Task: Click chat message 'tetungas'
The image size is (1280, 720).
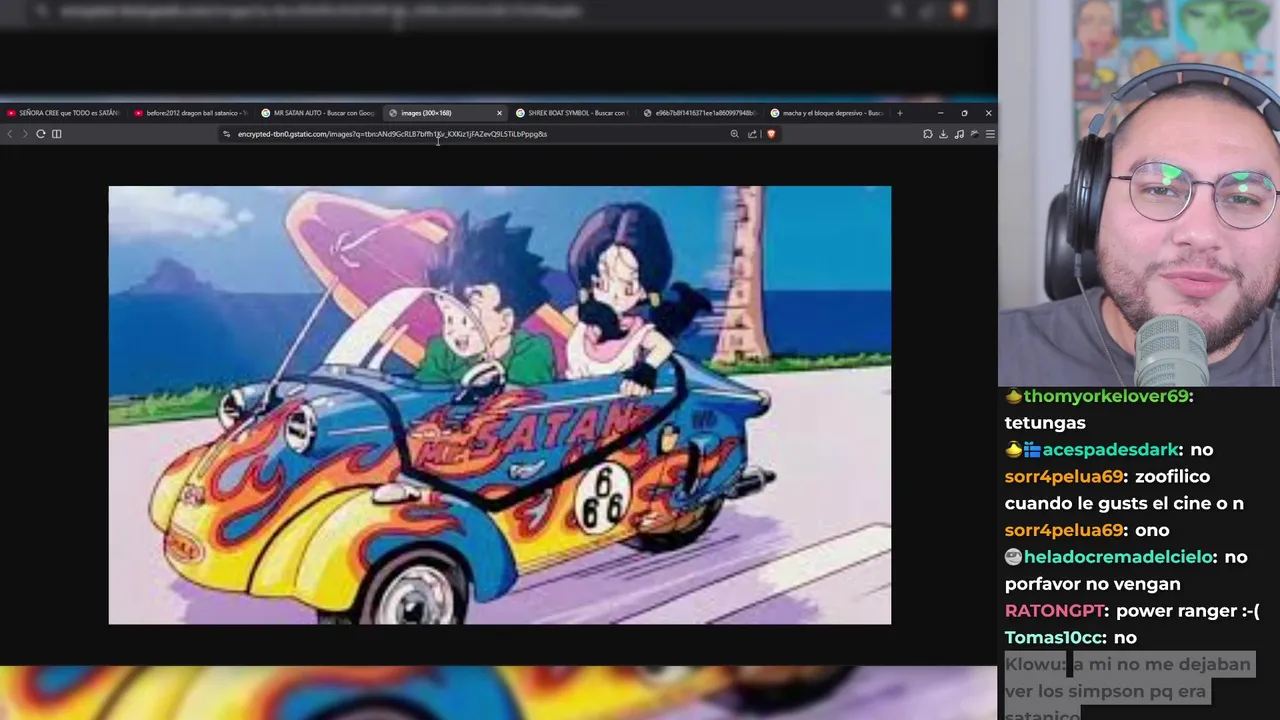Action: (1045, 423)
